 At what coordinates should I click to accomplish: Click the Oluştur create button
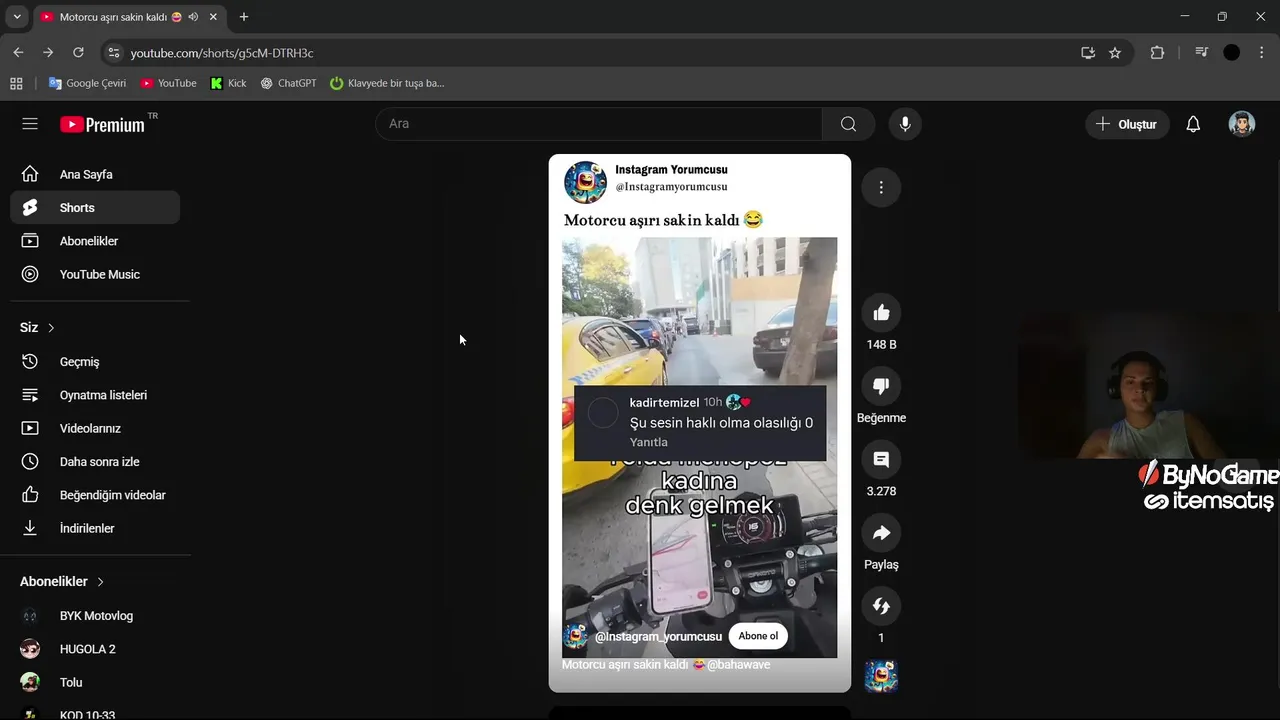pyautogui.click(x=1127, y=124)
